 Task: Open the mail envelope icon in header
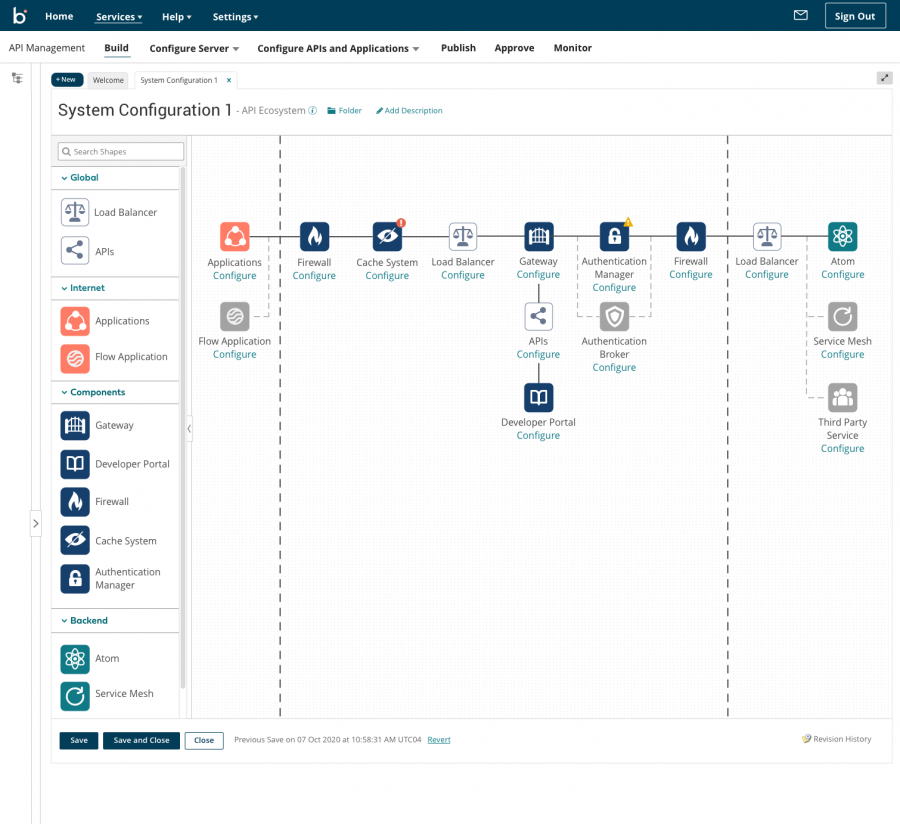[800, 16]
